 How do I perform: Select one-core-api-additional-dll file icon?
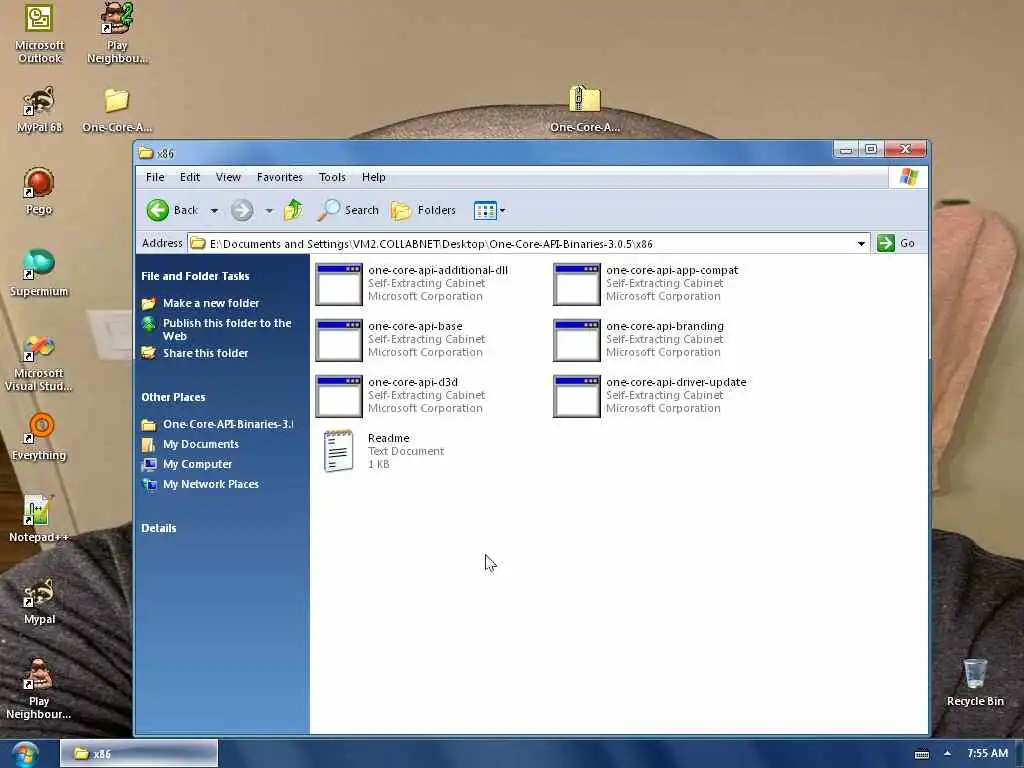[x=338, y=285]
